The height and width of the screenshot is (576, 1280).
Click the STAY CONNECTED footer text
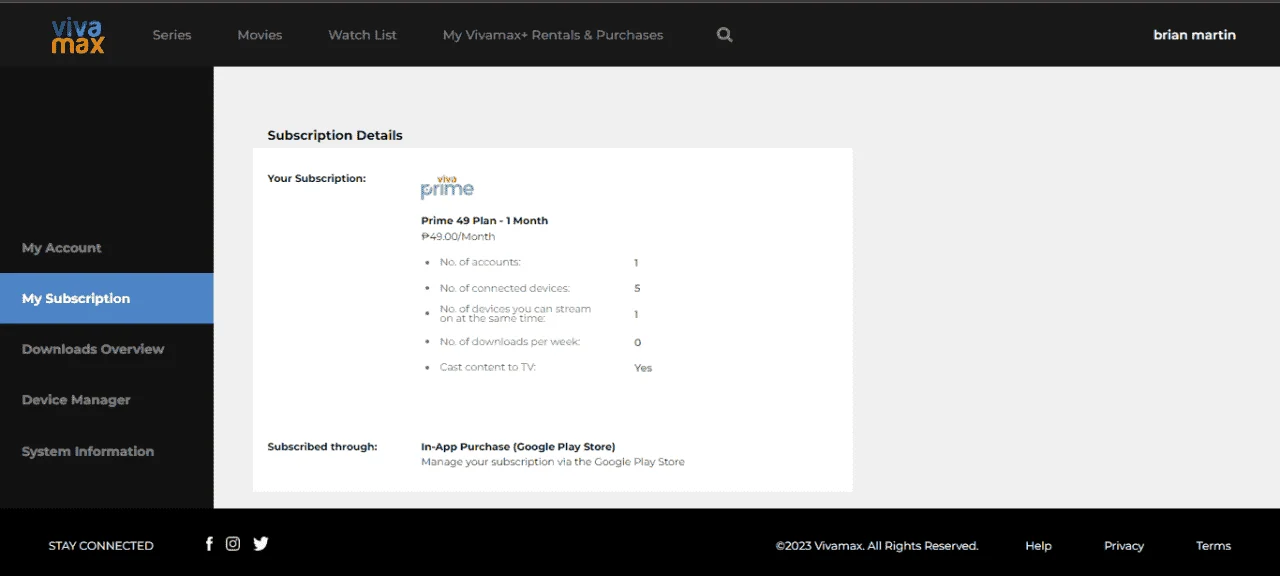coord(101,546)
